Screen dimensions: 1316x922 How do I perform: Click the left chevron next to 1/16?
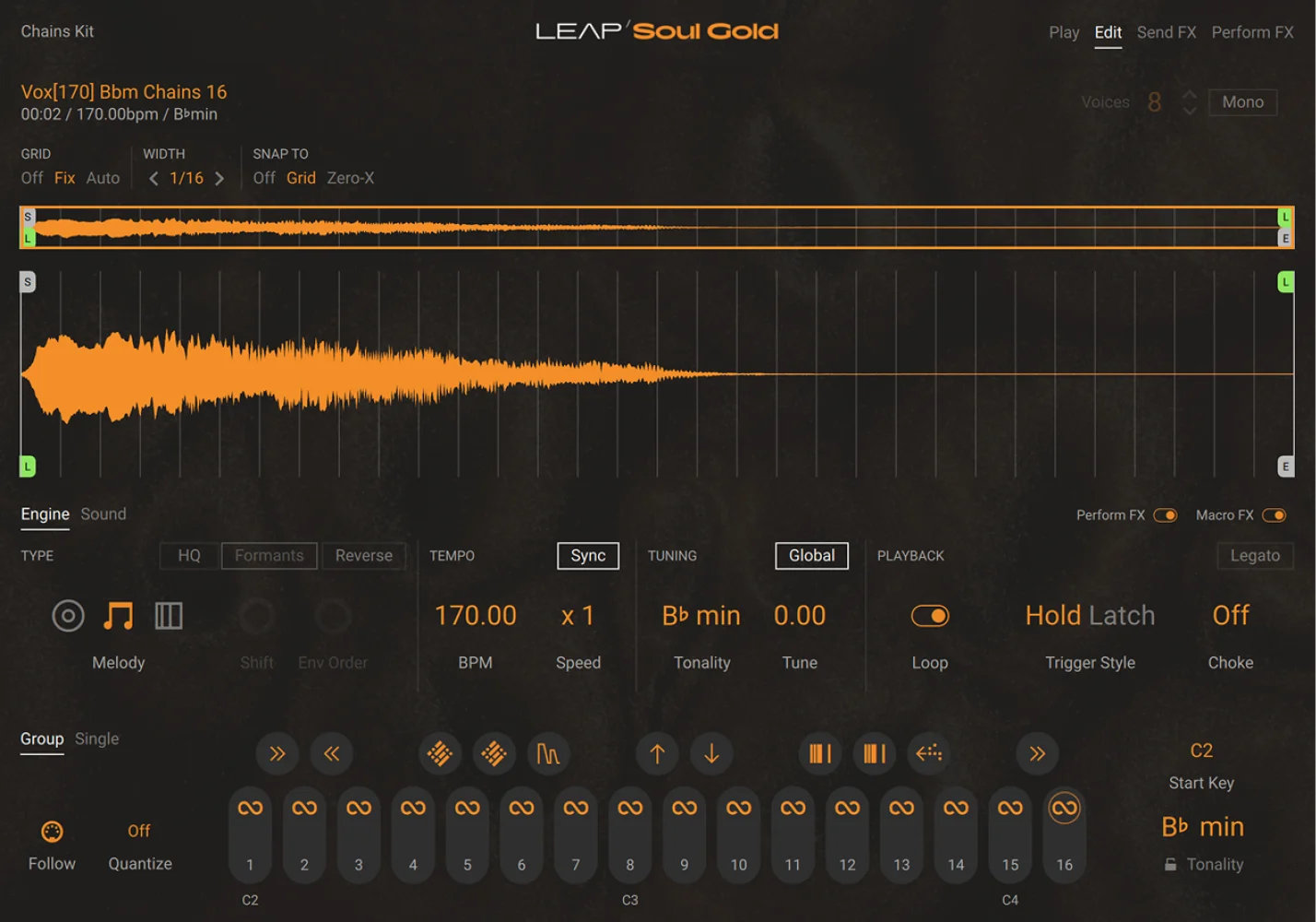point(154,178)
